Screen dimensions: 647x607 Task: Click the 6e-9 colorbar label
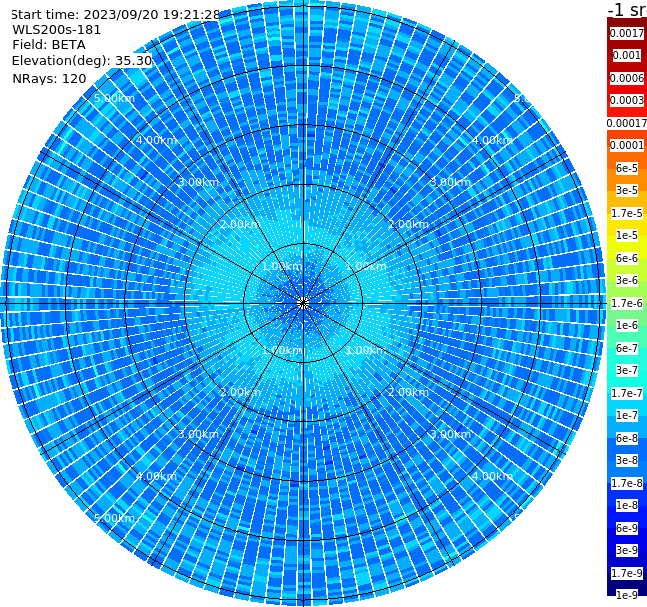click(x=627, y=528)
